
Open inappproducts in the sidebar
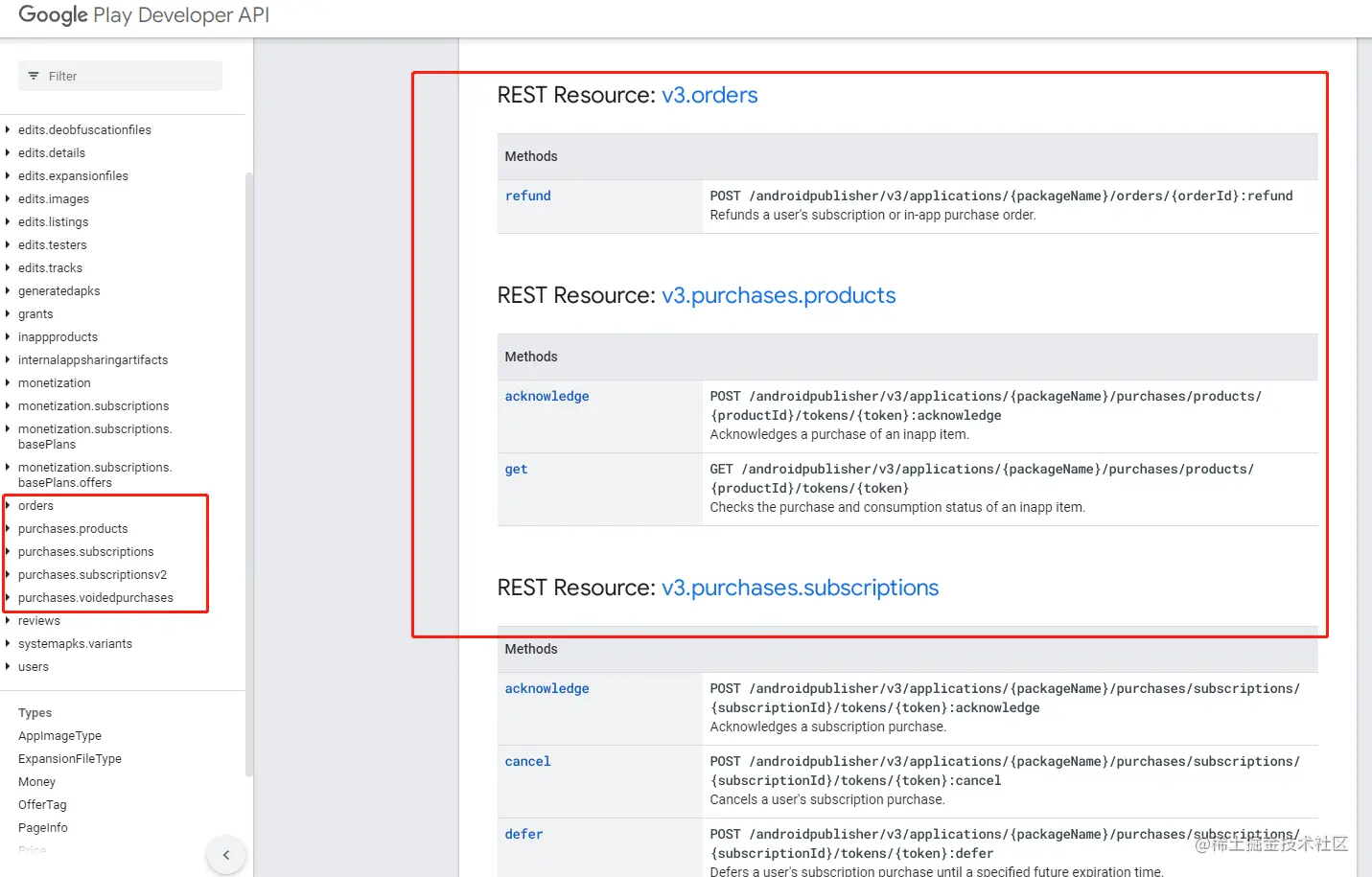[x=58, y=336]
